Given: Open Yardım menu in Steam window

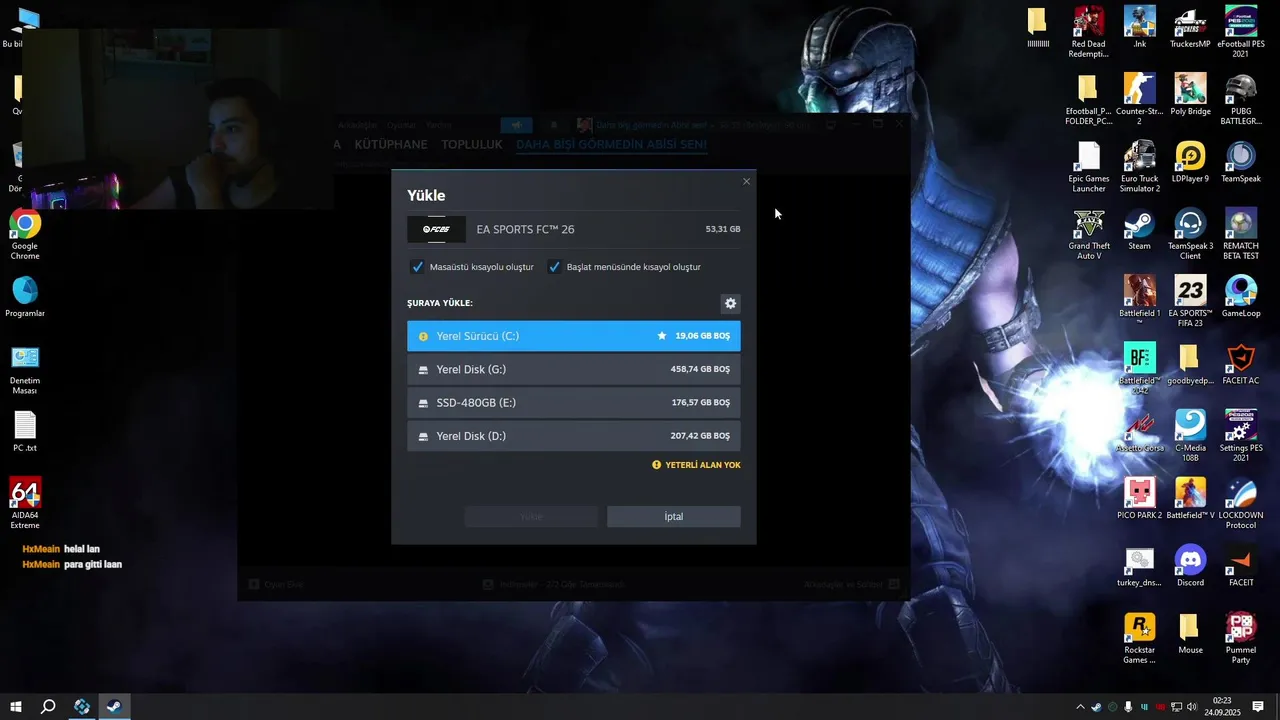Looking at the screenshot, I should (x=439, y=125).
